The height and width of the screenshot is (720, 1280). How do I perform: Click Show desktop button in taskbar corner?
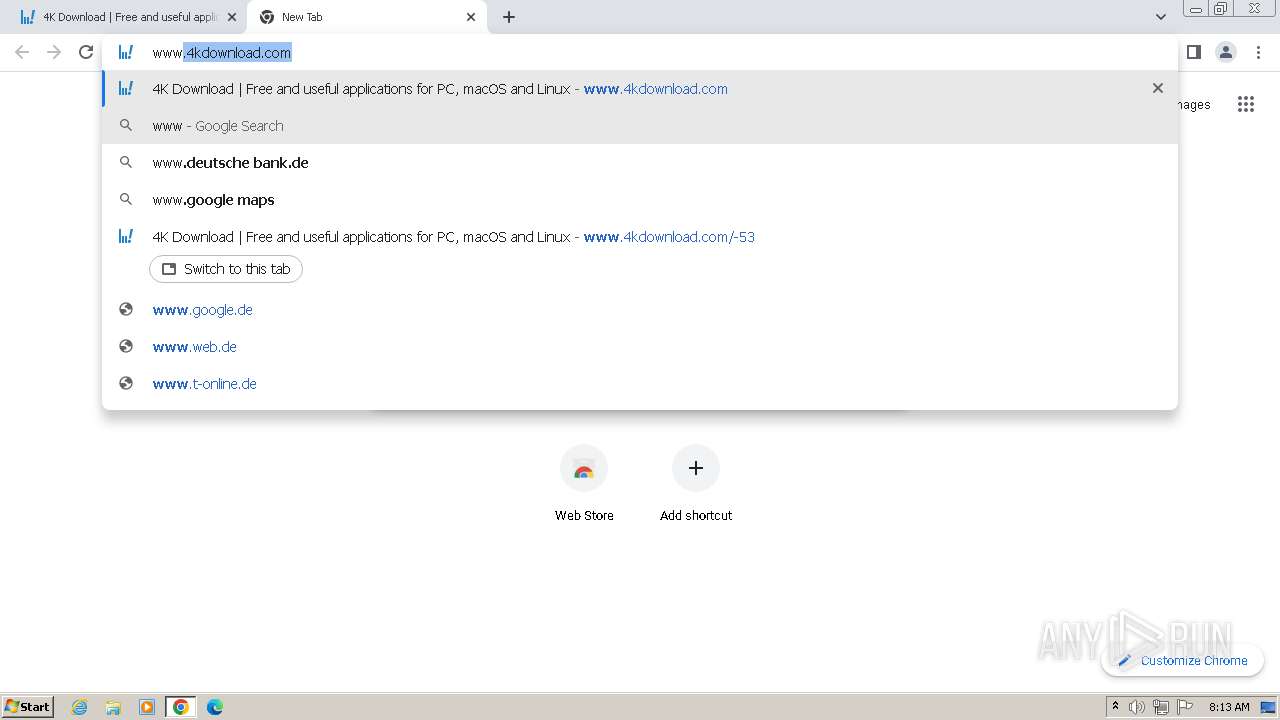coord(1269,707)
